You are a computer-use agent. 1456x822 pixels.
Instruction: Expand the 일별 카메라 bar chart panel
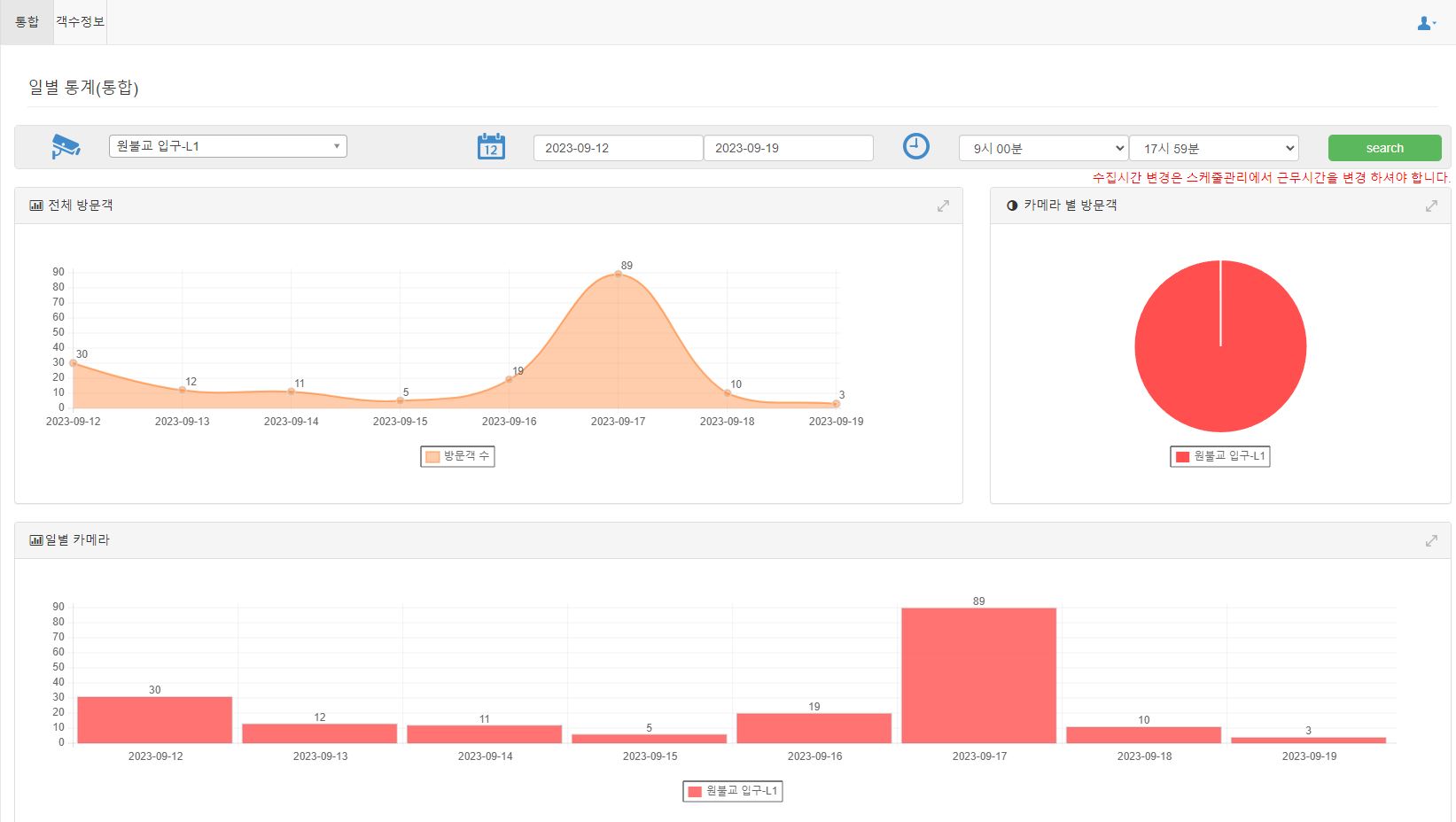tap(1431, 540)
